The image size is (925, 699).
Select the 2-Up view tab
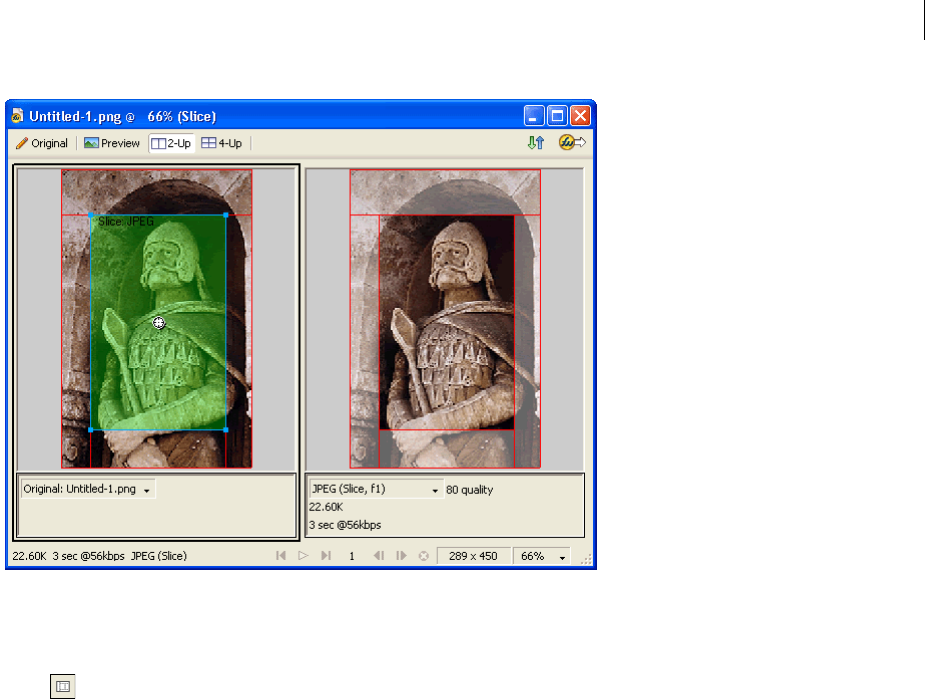click(172, 143)
